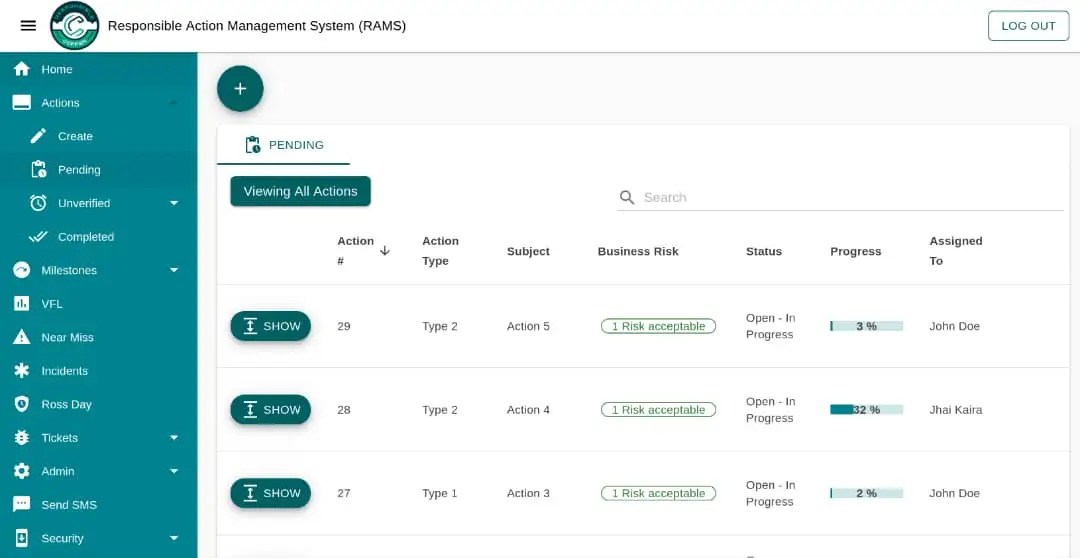
Task: Click the Near Miss warning icon
Action: tap(21, 337)
